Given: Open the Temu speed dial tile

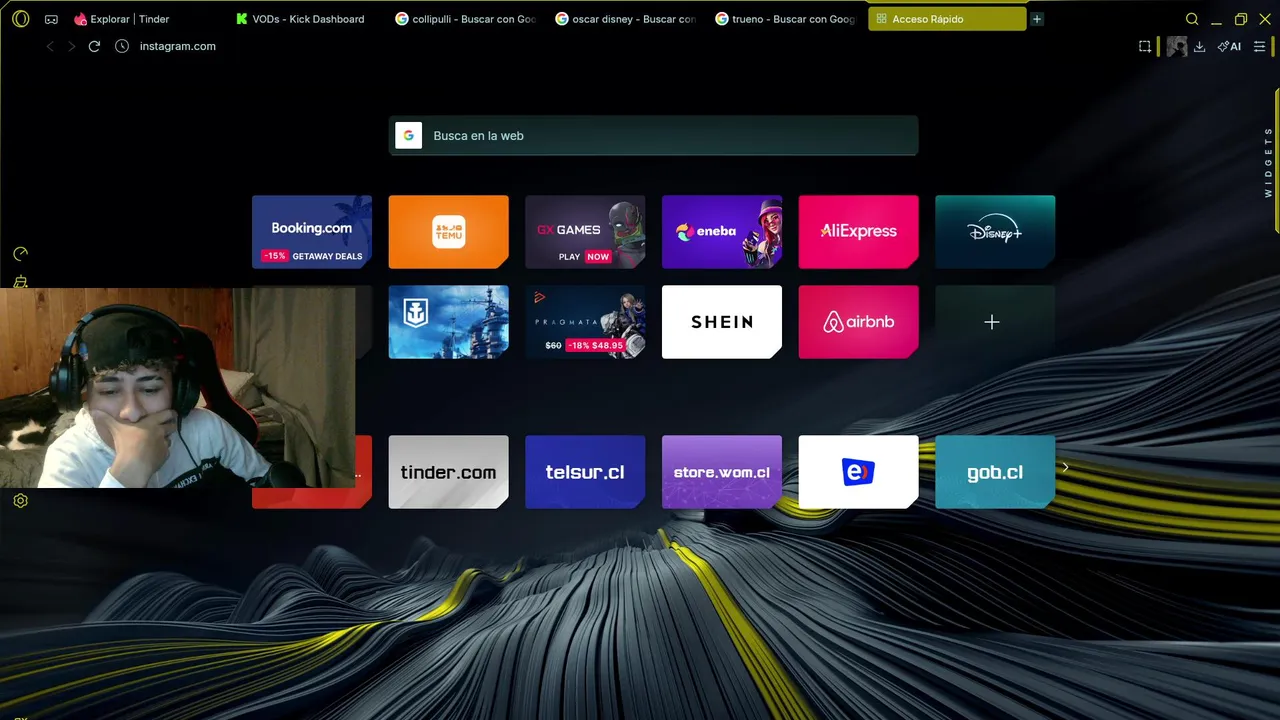Looking at the screenshot, I should [x=448, y=232].
